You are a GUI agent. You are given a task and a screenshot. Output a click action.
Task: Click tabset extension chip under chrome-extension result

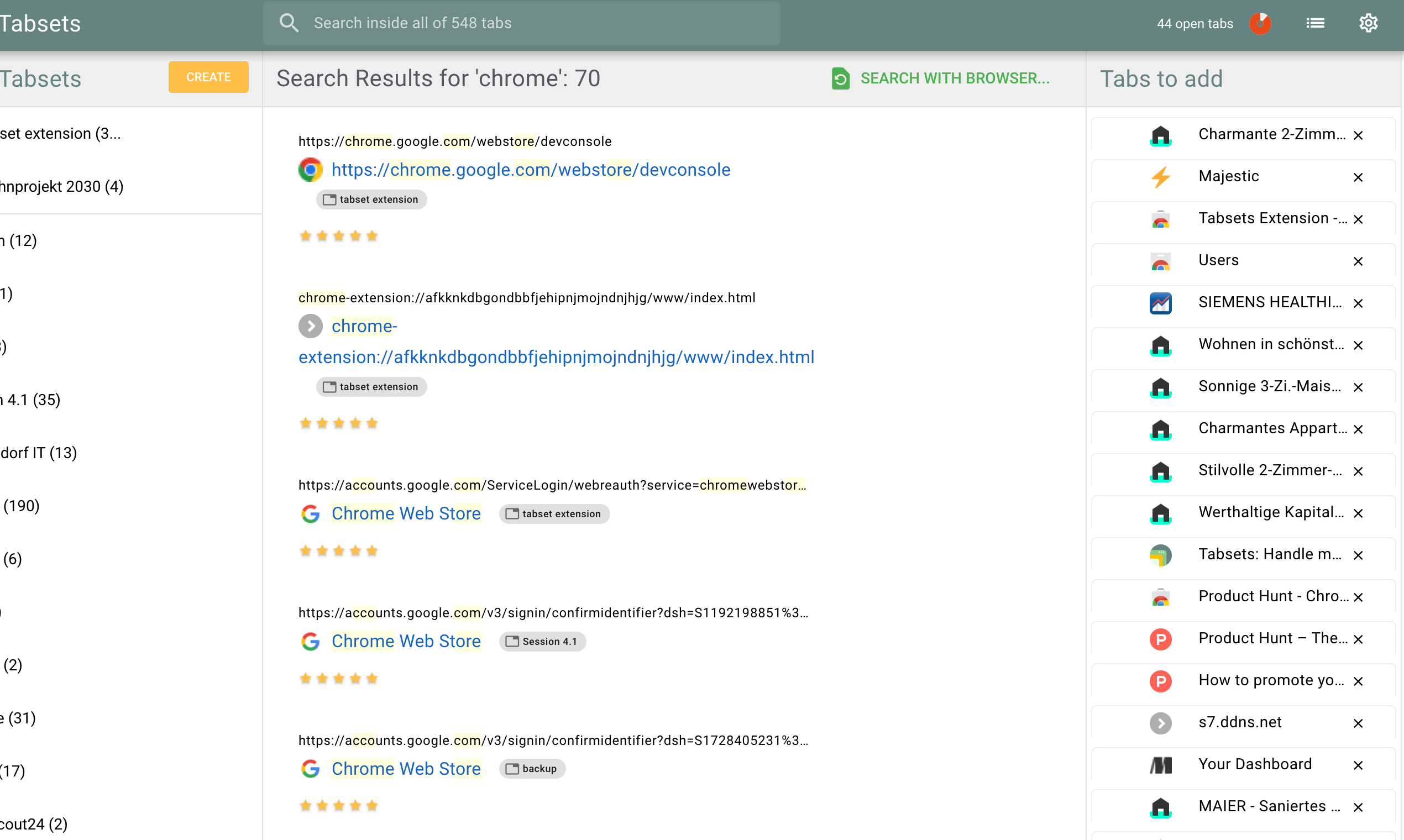pos(371,387)
